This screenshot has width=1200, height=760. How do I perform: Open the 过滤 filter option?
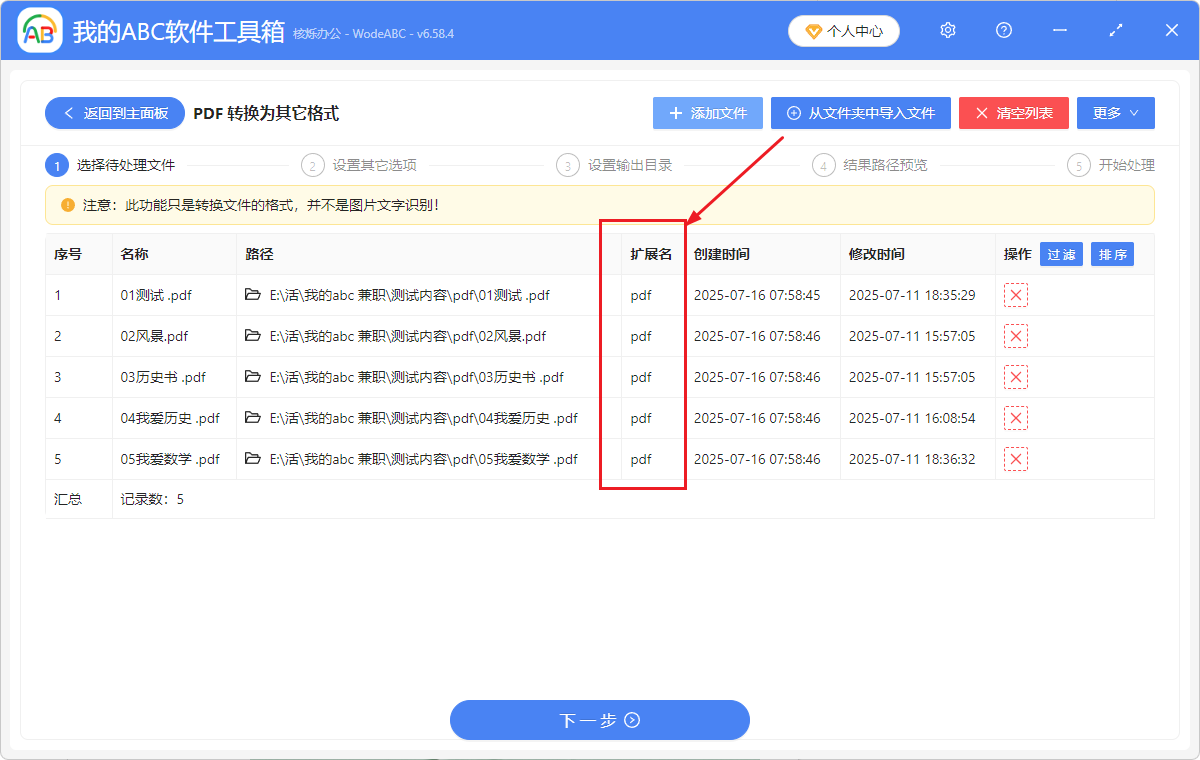[x=1061, y=254]
